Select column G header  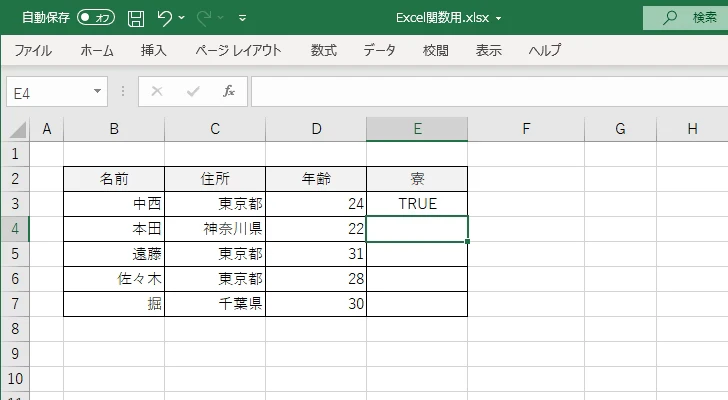tap(620, 129)
